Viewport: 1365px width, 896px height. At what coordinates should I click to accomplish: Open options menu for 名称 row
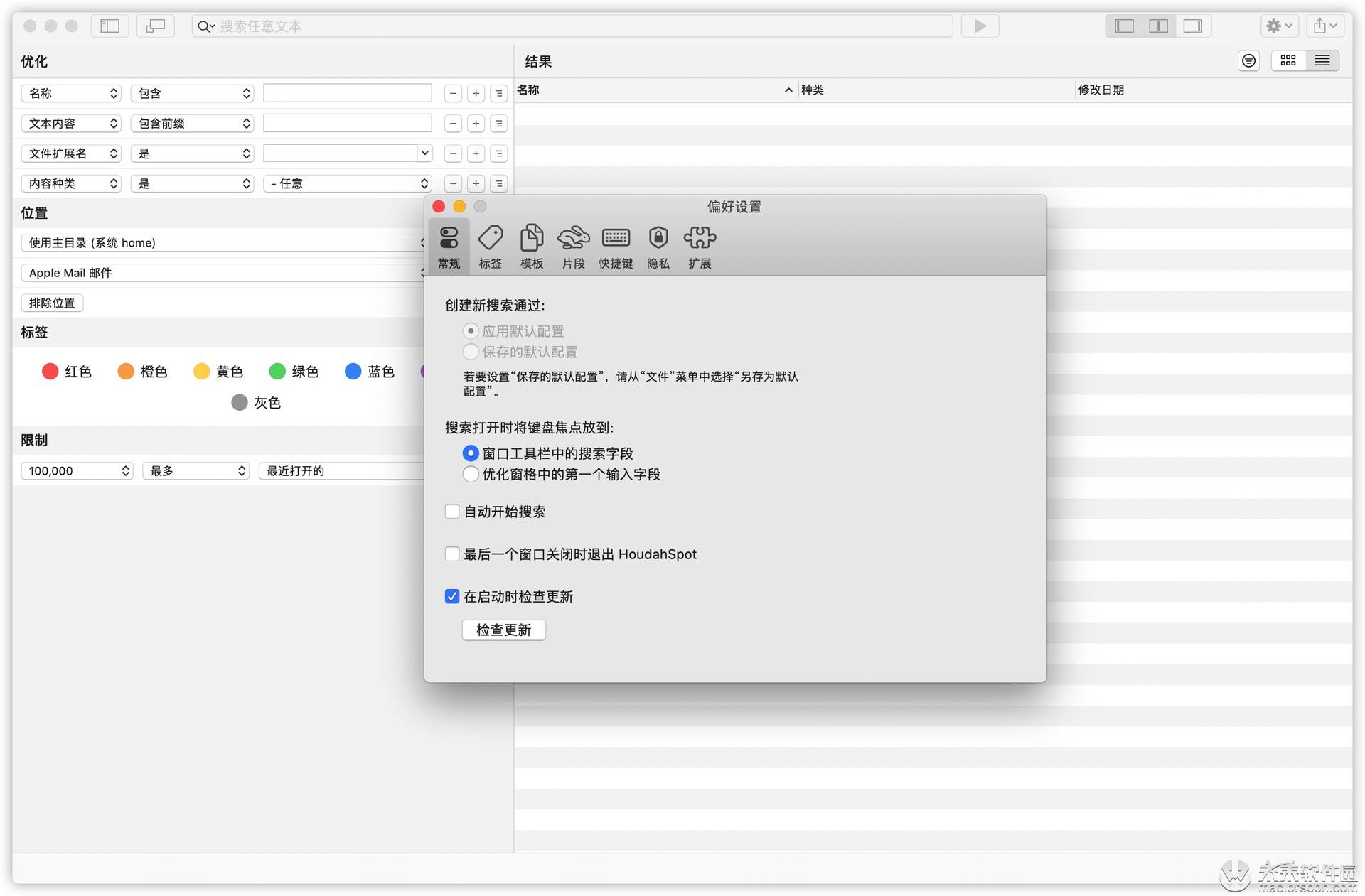click(499, 93)
